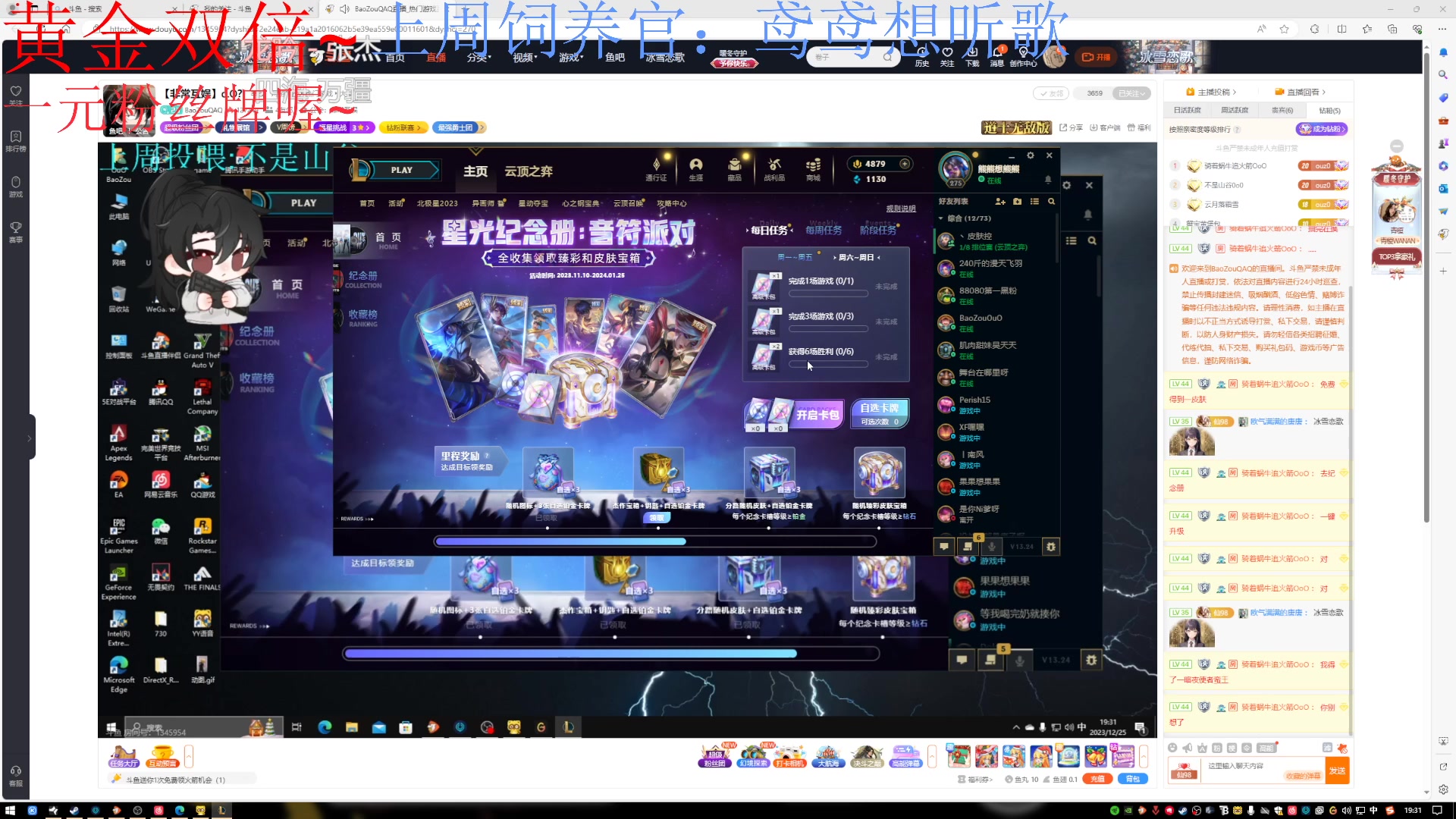This screenshot has height=819, width=1456.
Task: Open the 互动预言 icon below the player
Action: click(x=162, y=756)
